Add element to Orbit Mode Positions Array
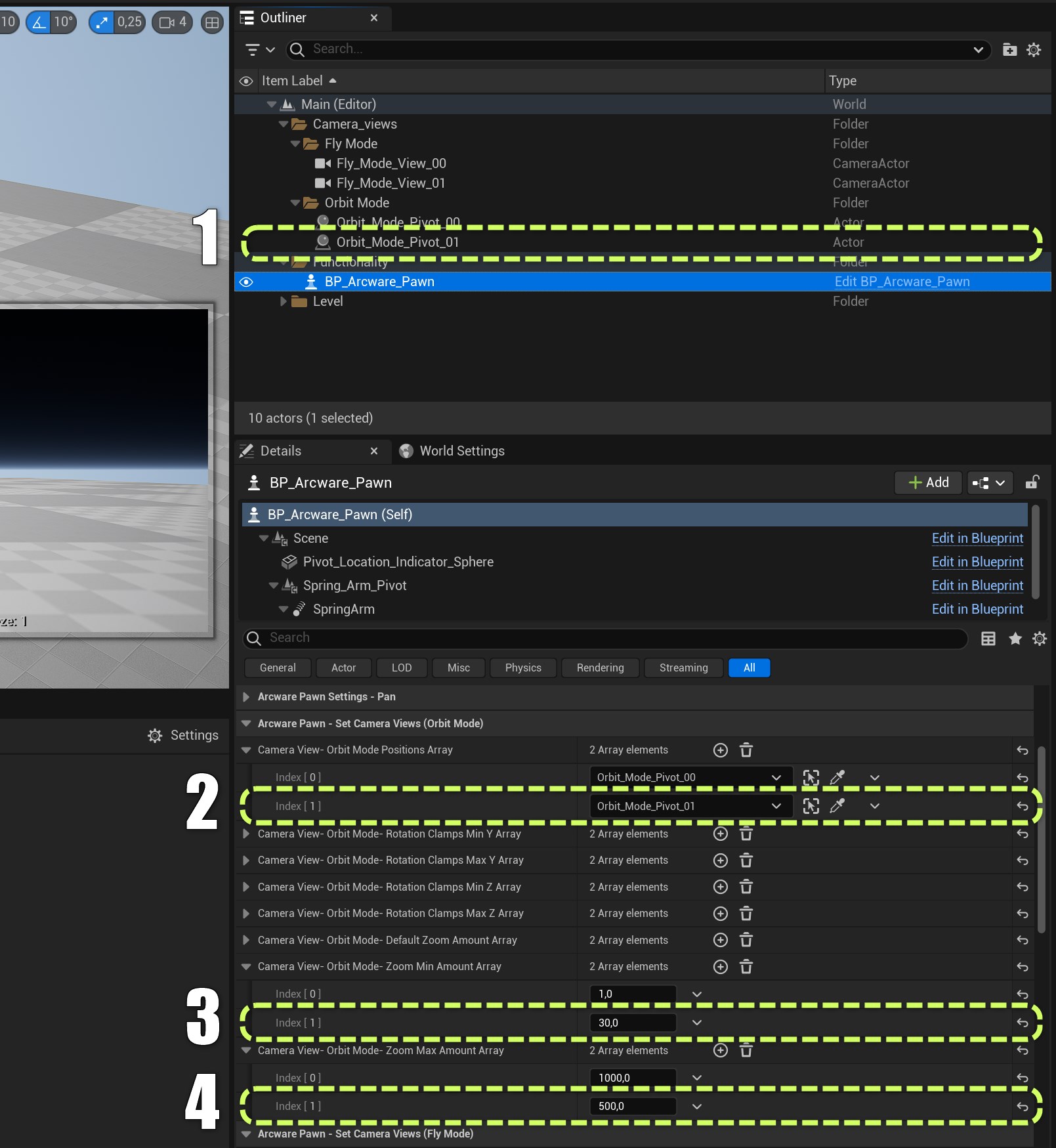Screen dimensions: 1056x1148 (x=720, y=750)
